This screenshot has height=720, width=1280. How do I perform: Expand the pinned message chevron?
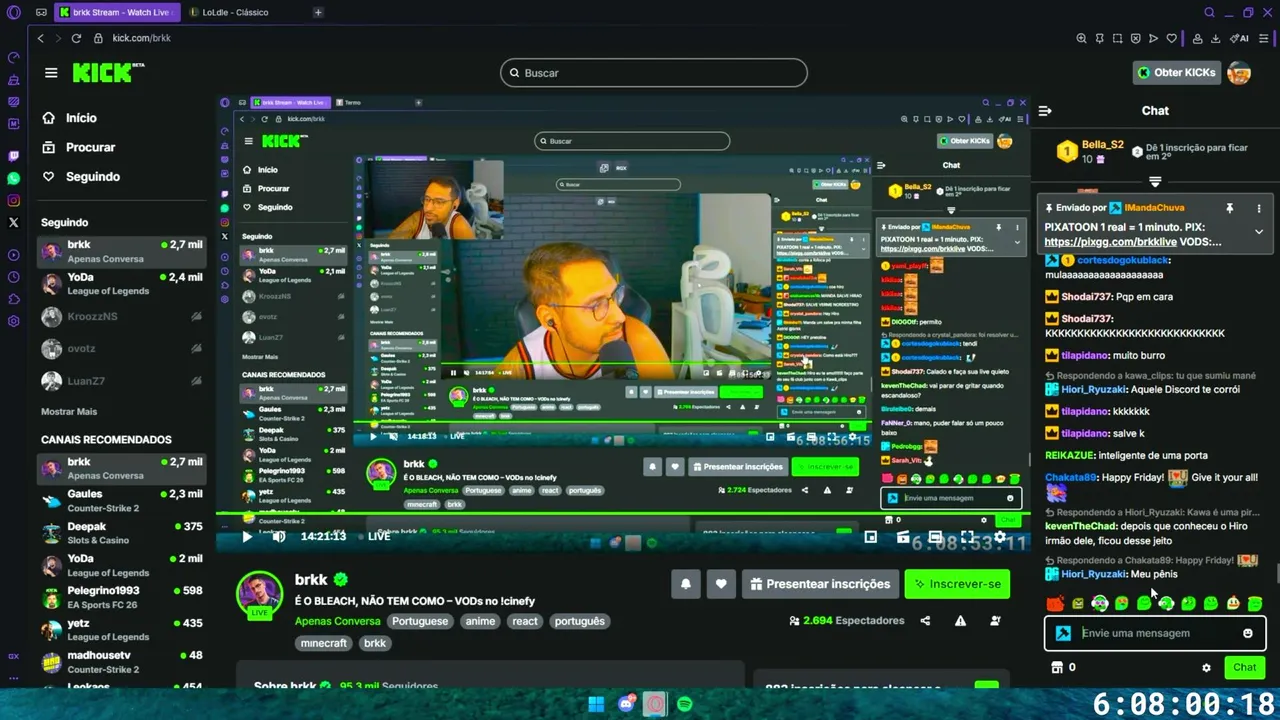pos(1259,231)
